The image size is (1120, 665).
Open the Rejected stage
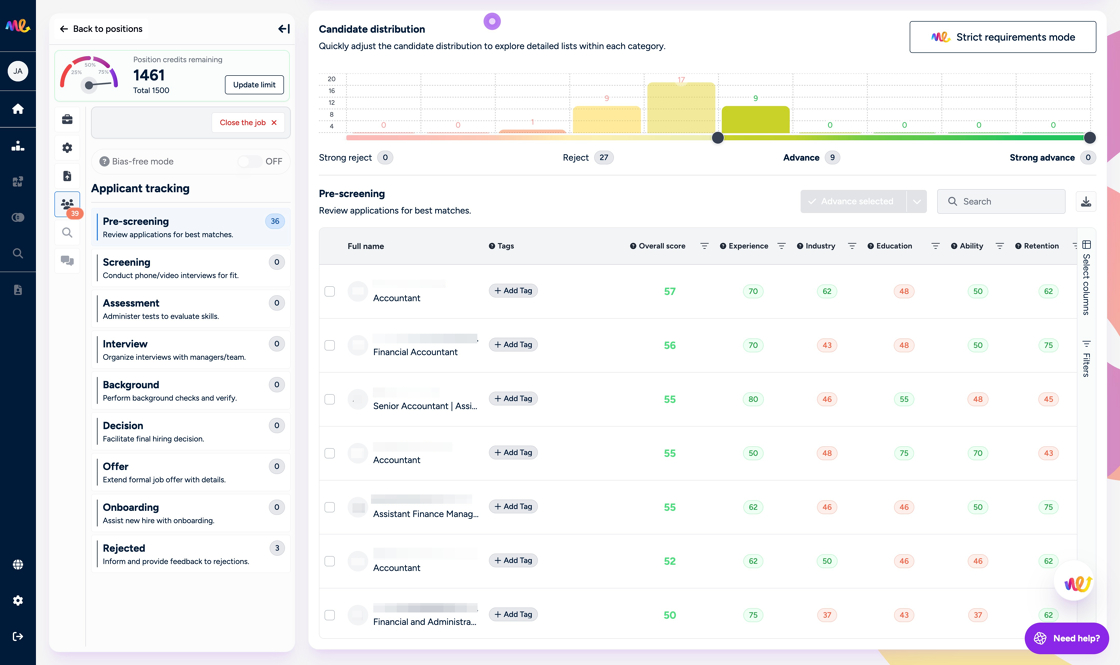pyautogui.click(x=191, y=554)
